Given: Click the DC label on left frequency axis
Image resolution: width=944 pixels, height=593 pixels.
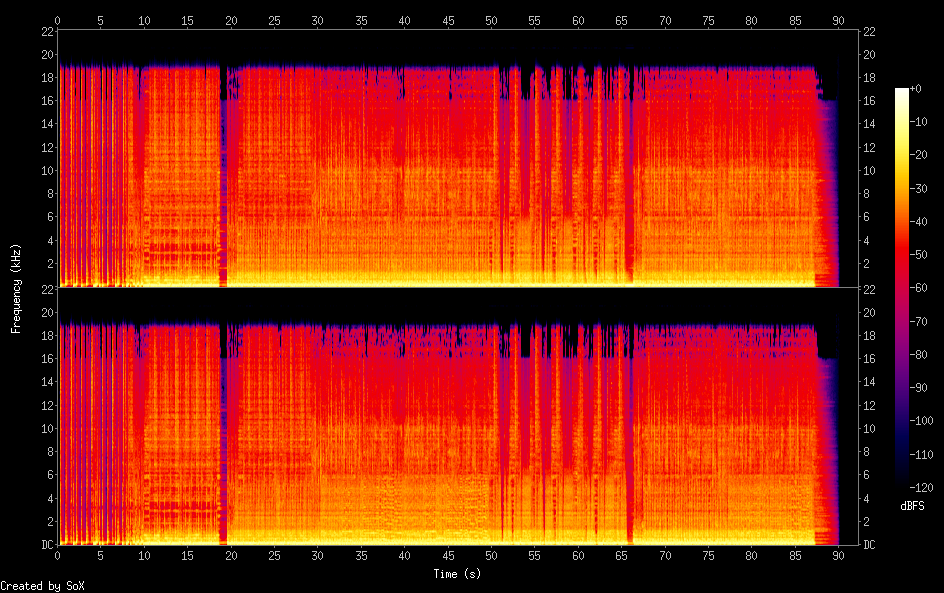Looking at the screenshot, I should tap(44, 545).
